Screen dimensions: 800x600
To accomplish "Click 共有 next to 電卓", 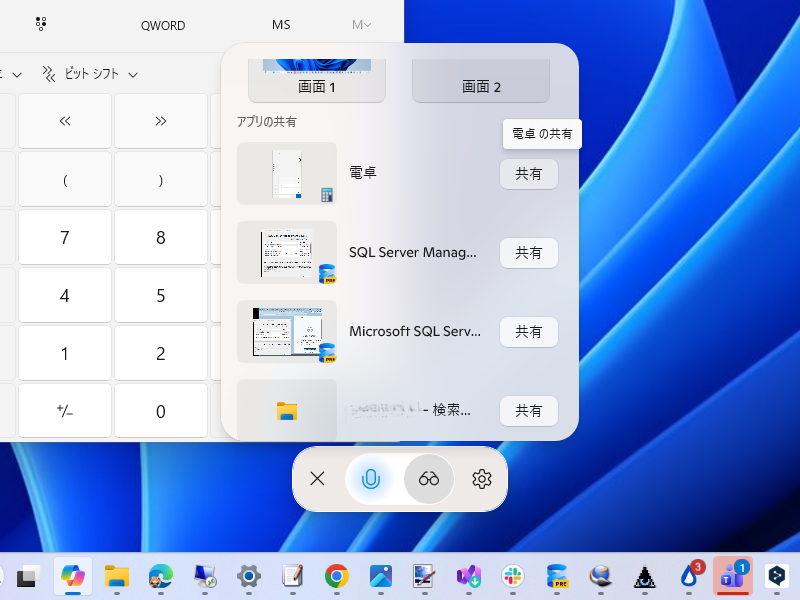I will (528, 174).
